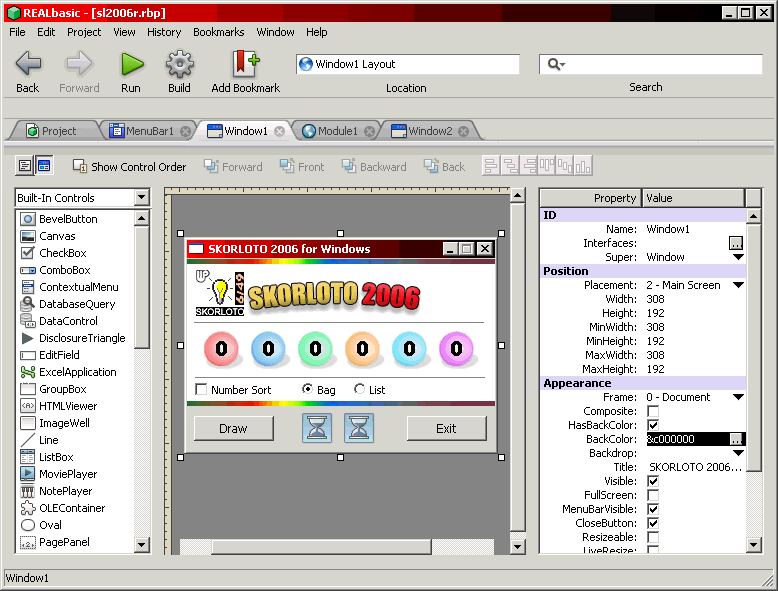Click the Location field
This screenshot has height=591, width=778.
click(x=407, y=64)
